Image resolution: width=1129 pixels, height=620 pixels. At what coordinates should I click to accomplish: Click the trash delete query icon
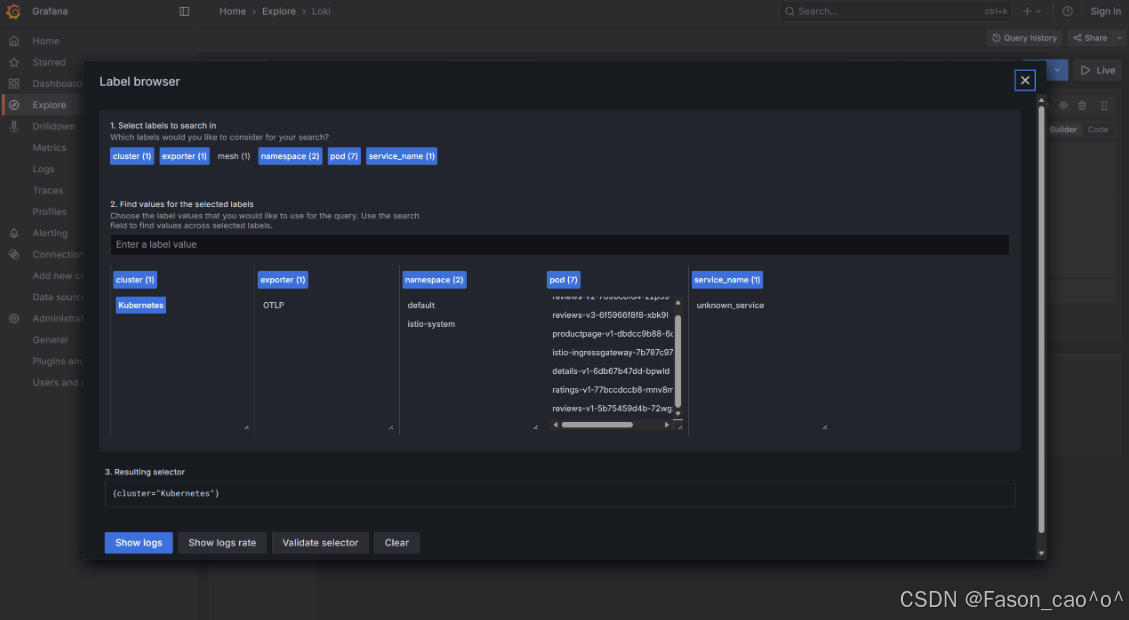(x=1082, y=105)
